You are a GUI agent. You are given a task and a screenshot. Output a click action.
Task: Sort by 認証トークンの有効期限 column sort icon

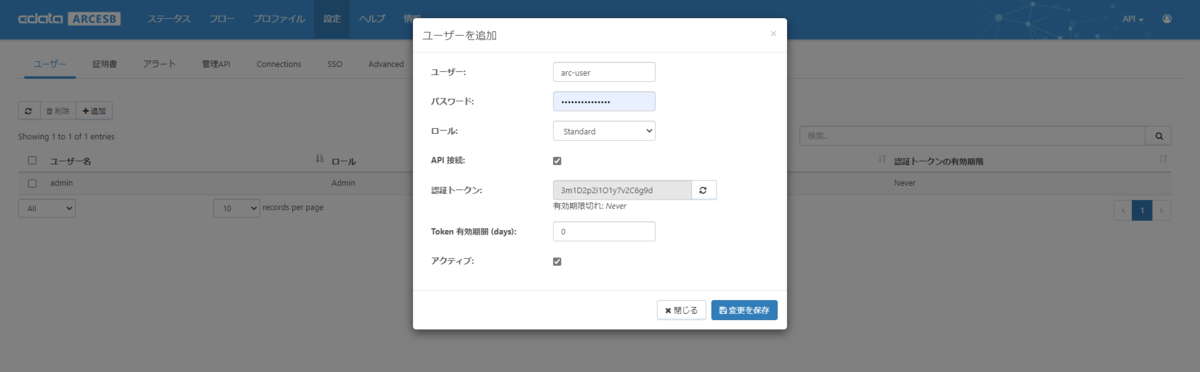(1163, 160)
